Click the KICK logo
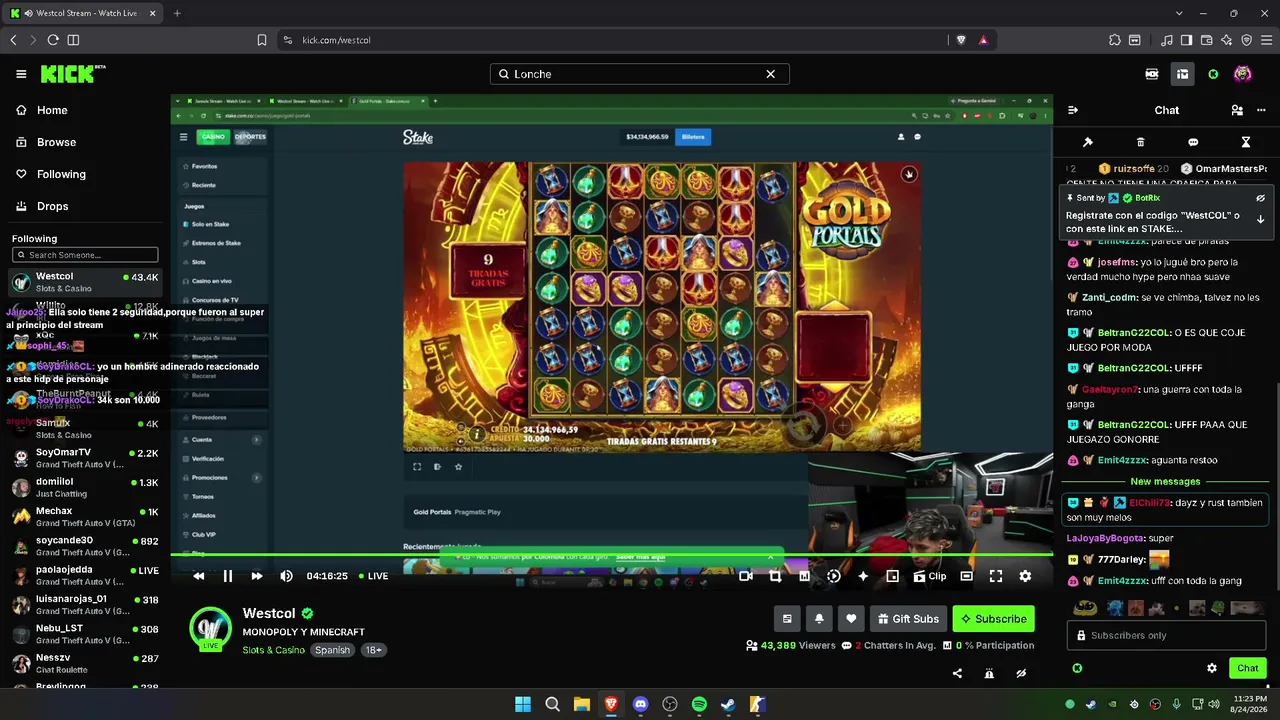Image resolution: width=1280 pixels, height=720 pixels. coord(72,74)
